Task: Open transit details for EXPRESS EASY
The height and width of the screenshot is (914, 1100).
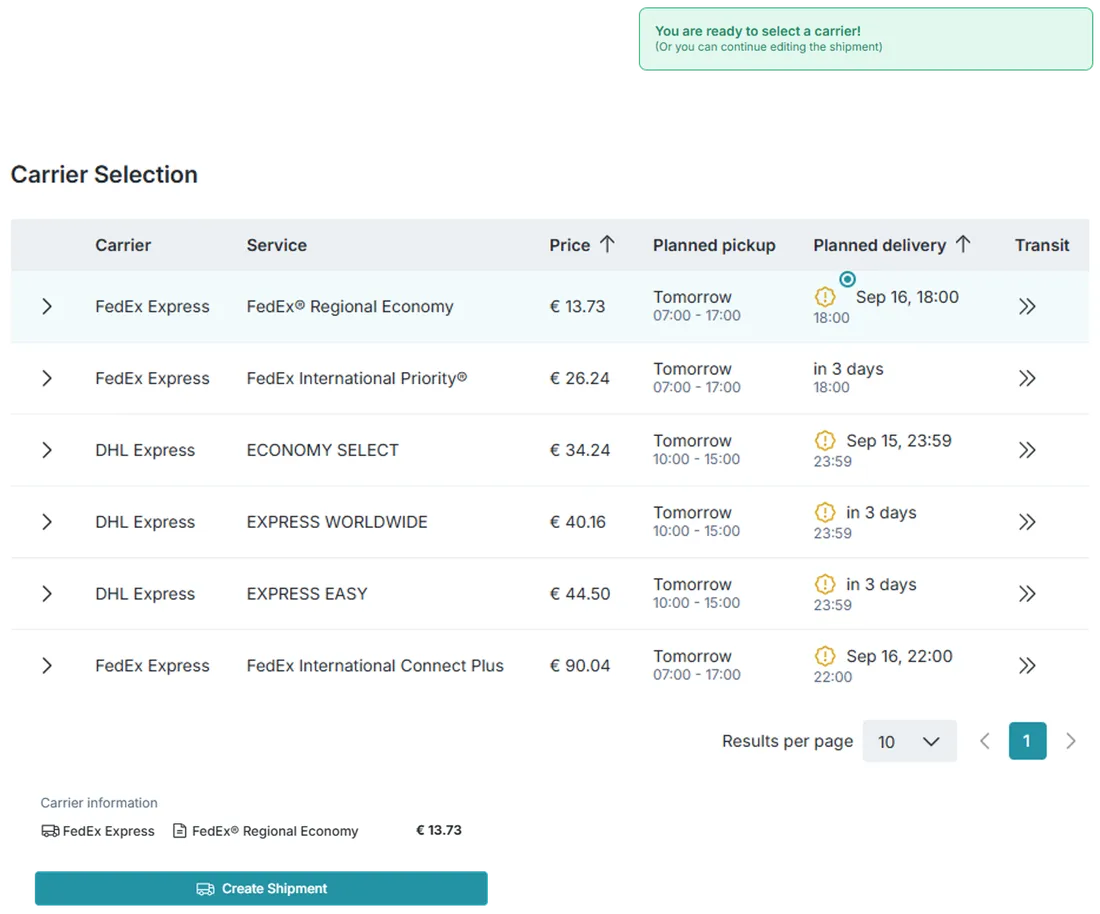Action: [1027, 593]
